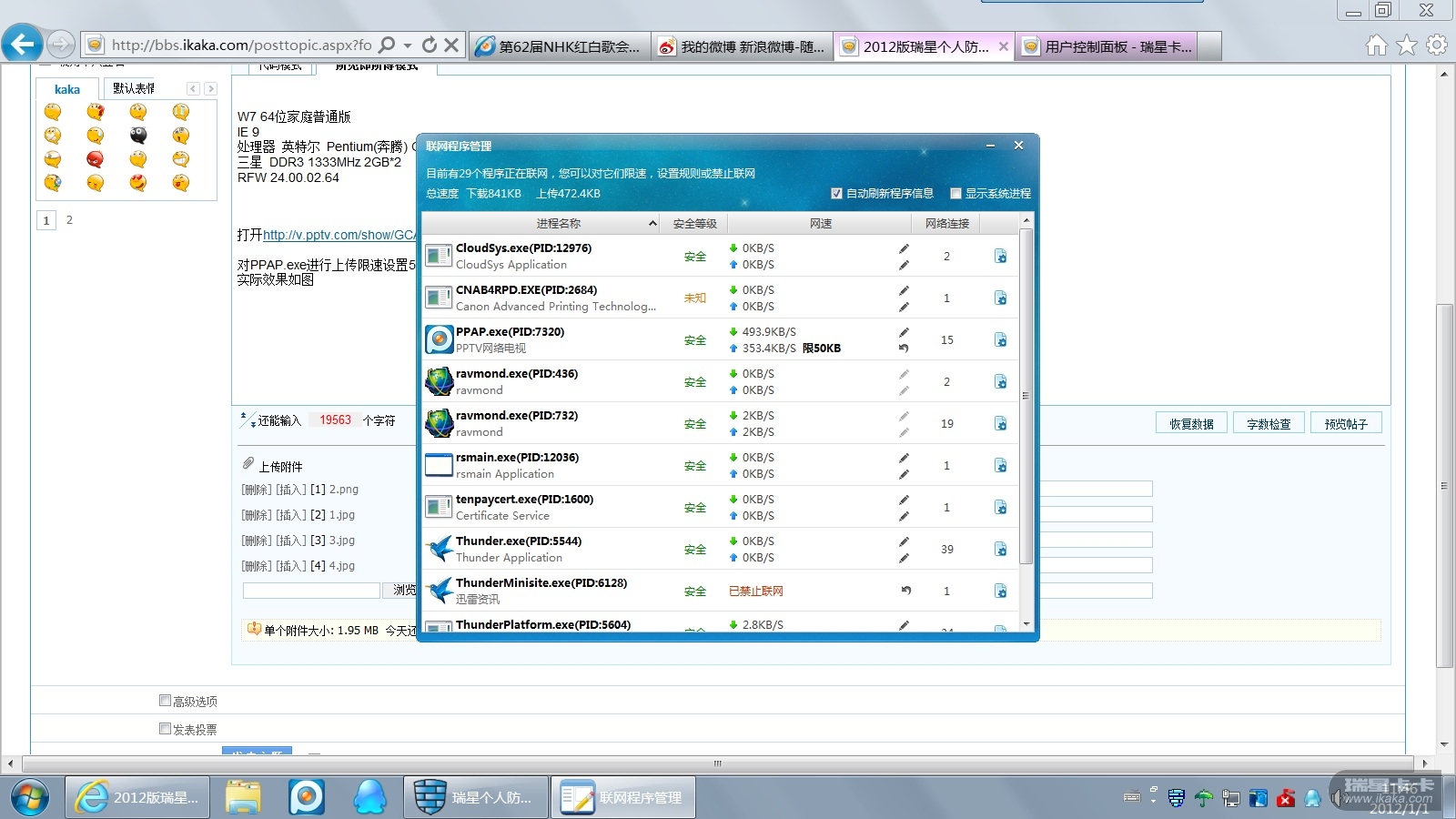This screenshot has width=1456, height=819.
Task: Delete attachment 2.png
Action: [x=257, y=490]
